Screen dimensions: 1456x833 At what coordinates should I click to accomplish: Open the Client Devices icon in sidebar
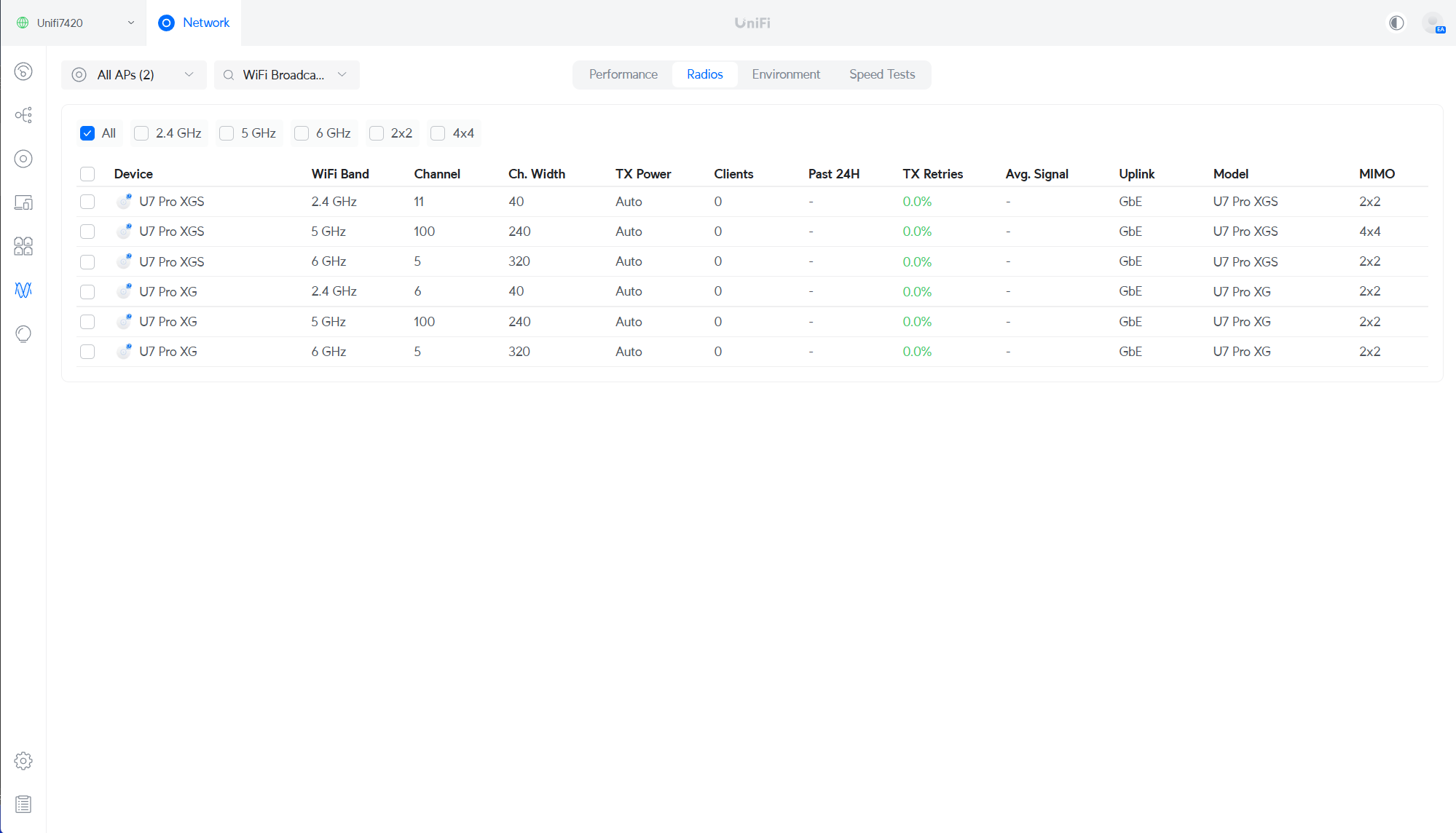(23, 202)
